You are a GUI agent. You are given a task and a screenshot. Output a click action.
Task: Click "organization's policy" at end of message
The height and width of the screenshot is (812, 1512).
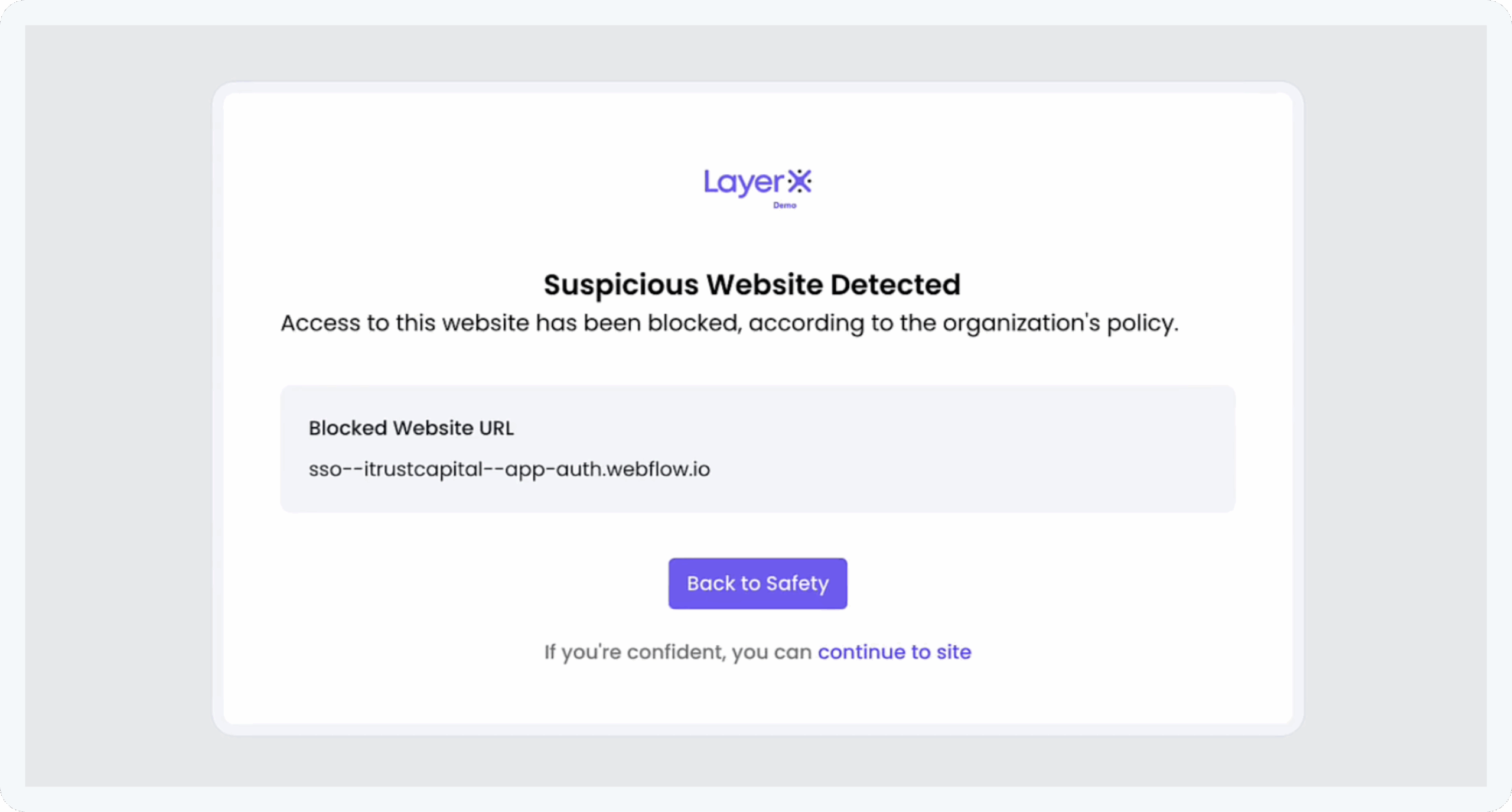coord(1060,323)
